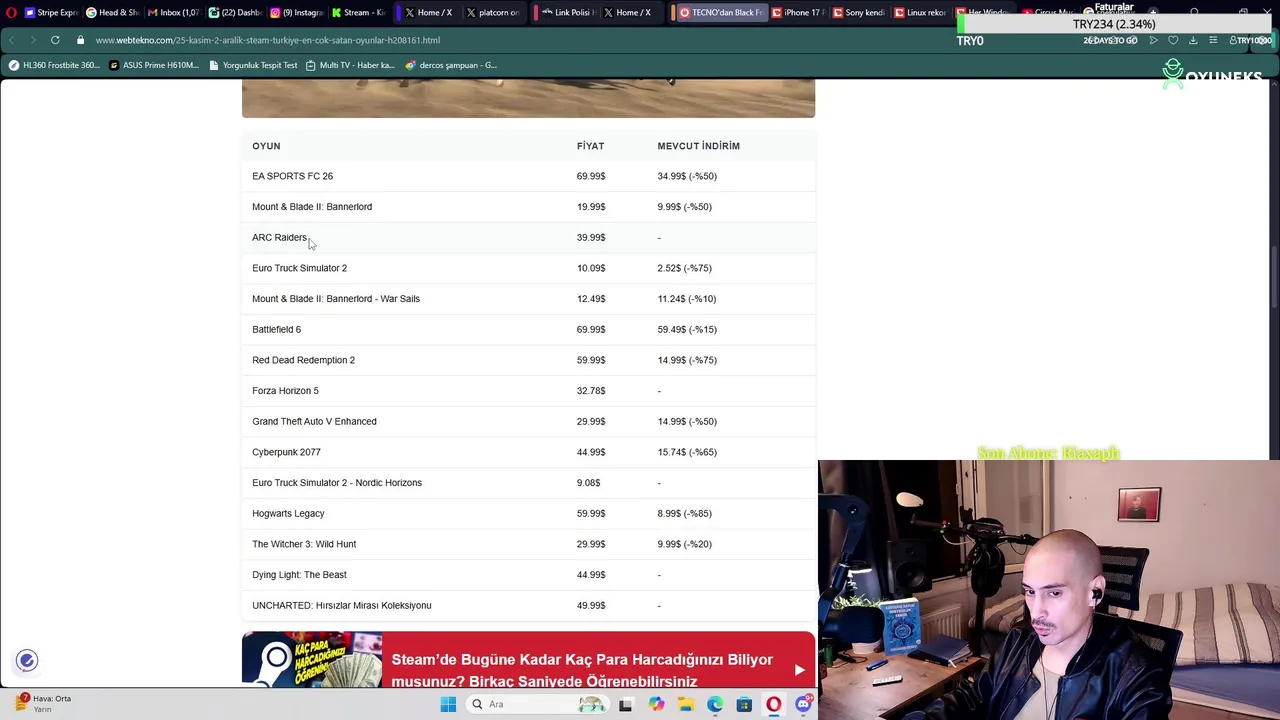Click the MEVCUT İNDİRİM column header
The width and height of the screenshot is (1280, 720).
click(698, 146)
